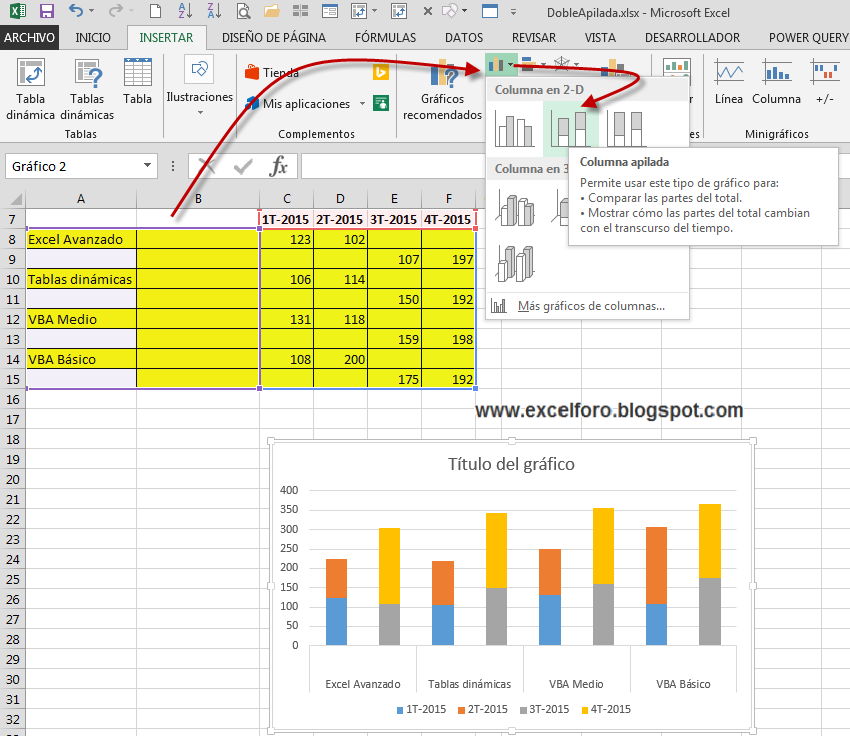The height and width of the screenshot is (736, 850).
Task: Open Customize Quick Access Toolbar dropdown
Action: click(513, 11)
